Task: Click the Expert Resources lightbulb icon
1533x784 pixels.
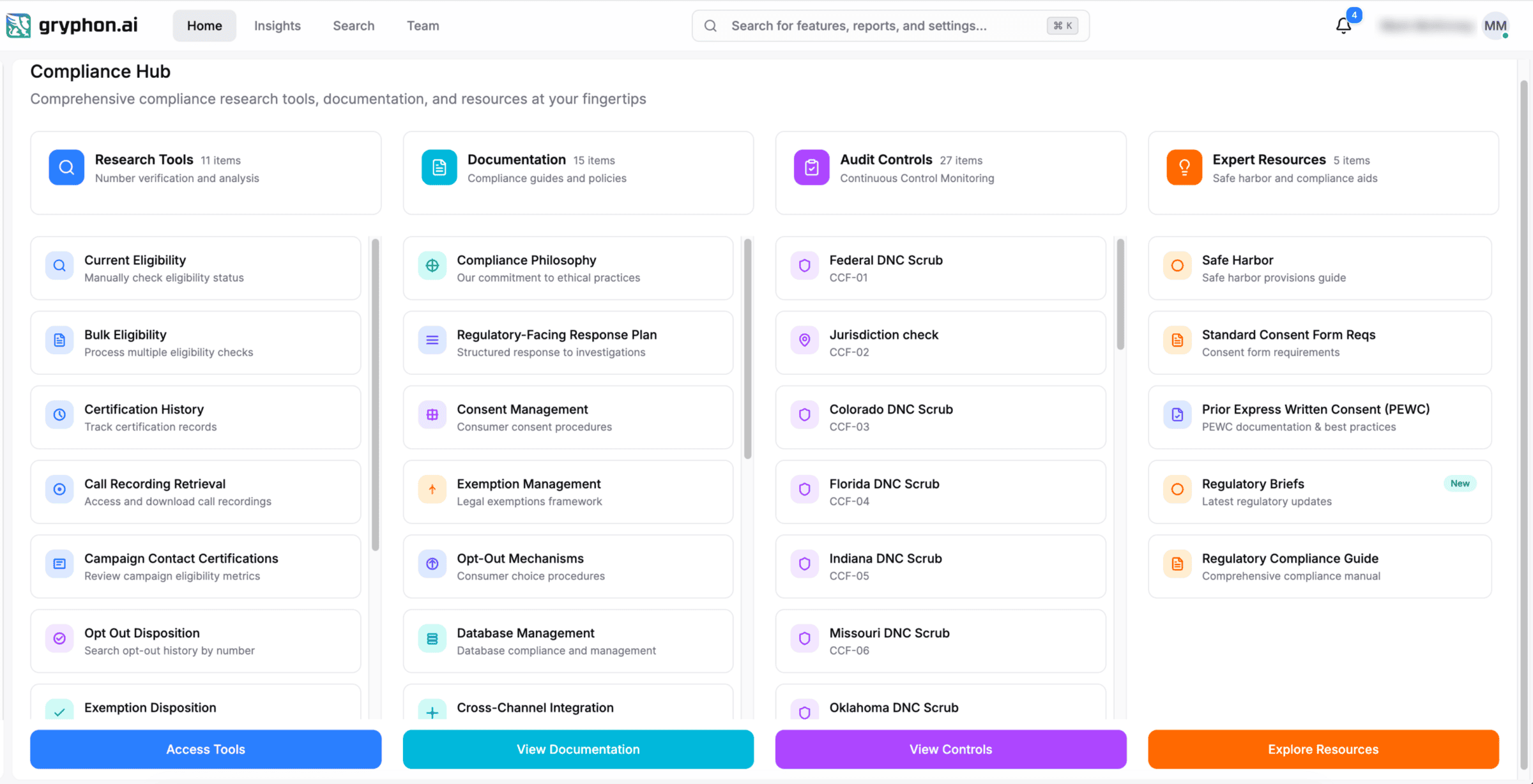Action: pyautogui.click(x=1184, y=167)
